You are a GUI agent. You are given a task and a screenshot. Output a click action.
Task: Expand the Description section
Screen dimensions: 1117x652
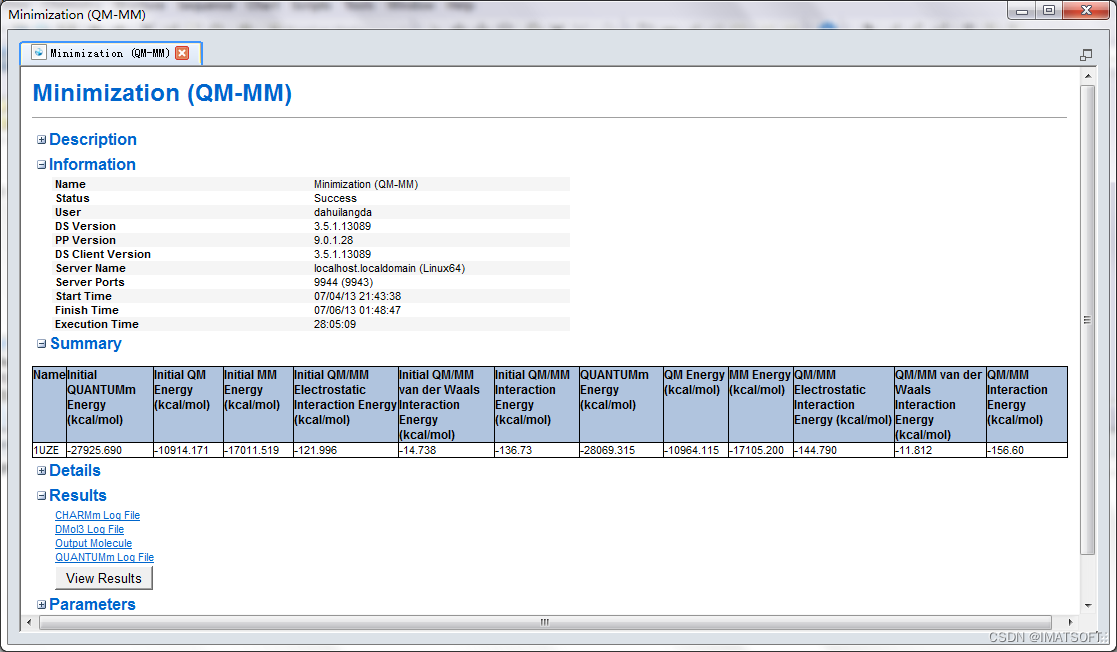pos(41,140)
